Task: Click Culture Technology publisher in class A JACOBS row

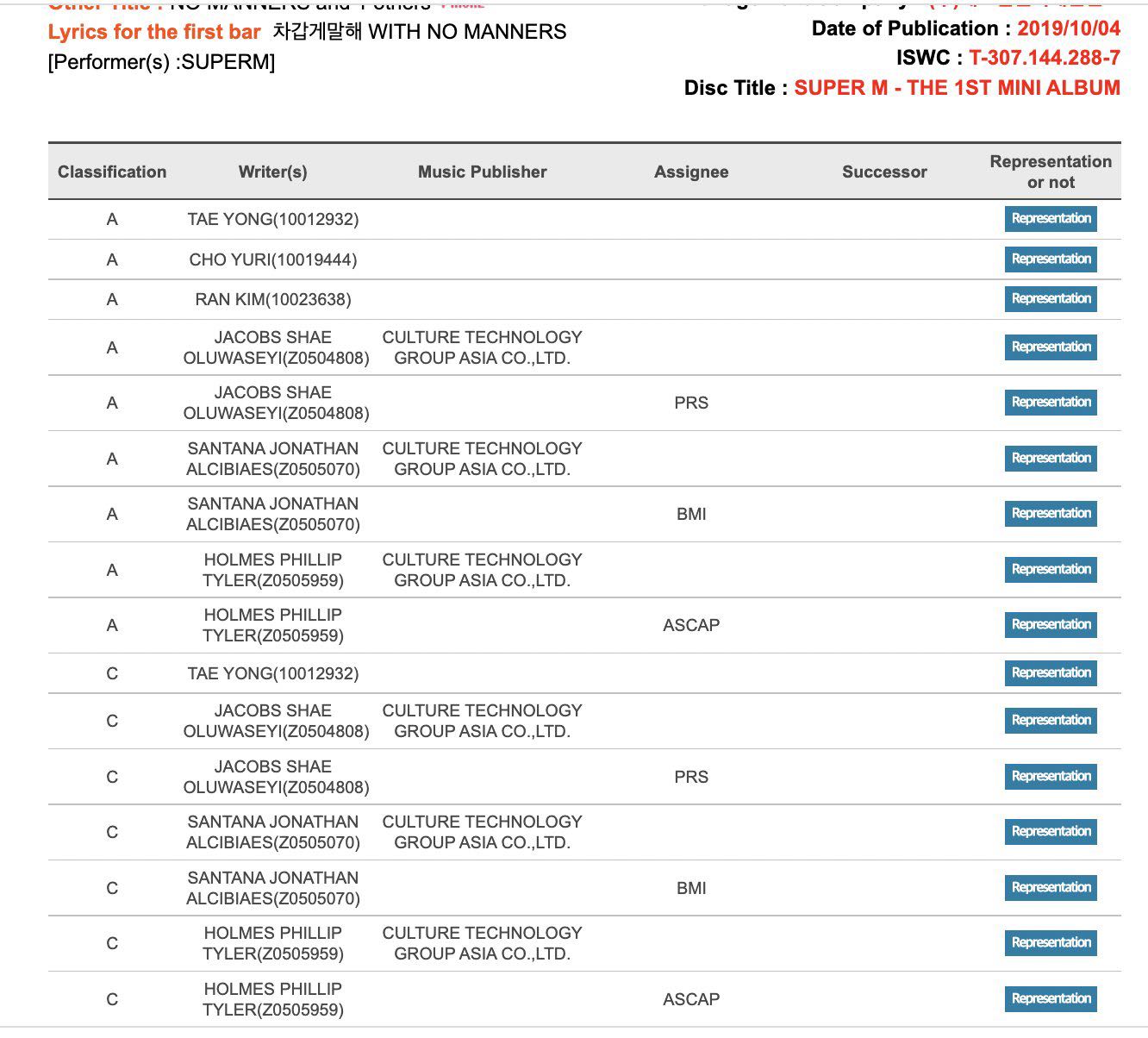Action: [482, 347]
